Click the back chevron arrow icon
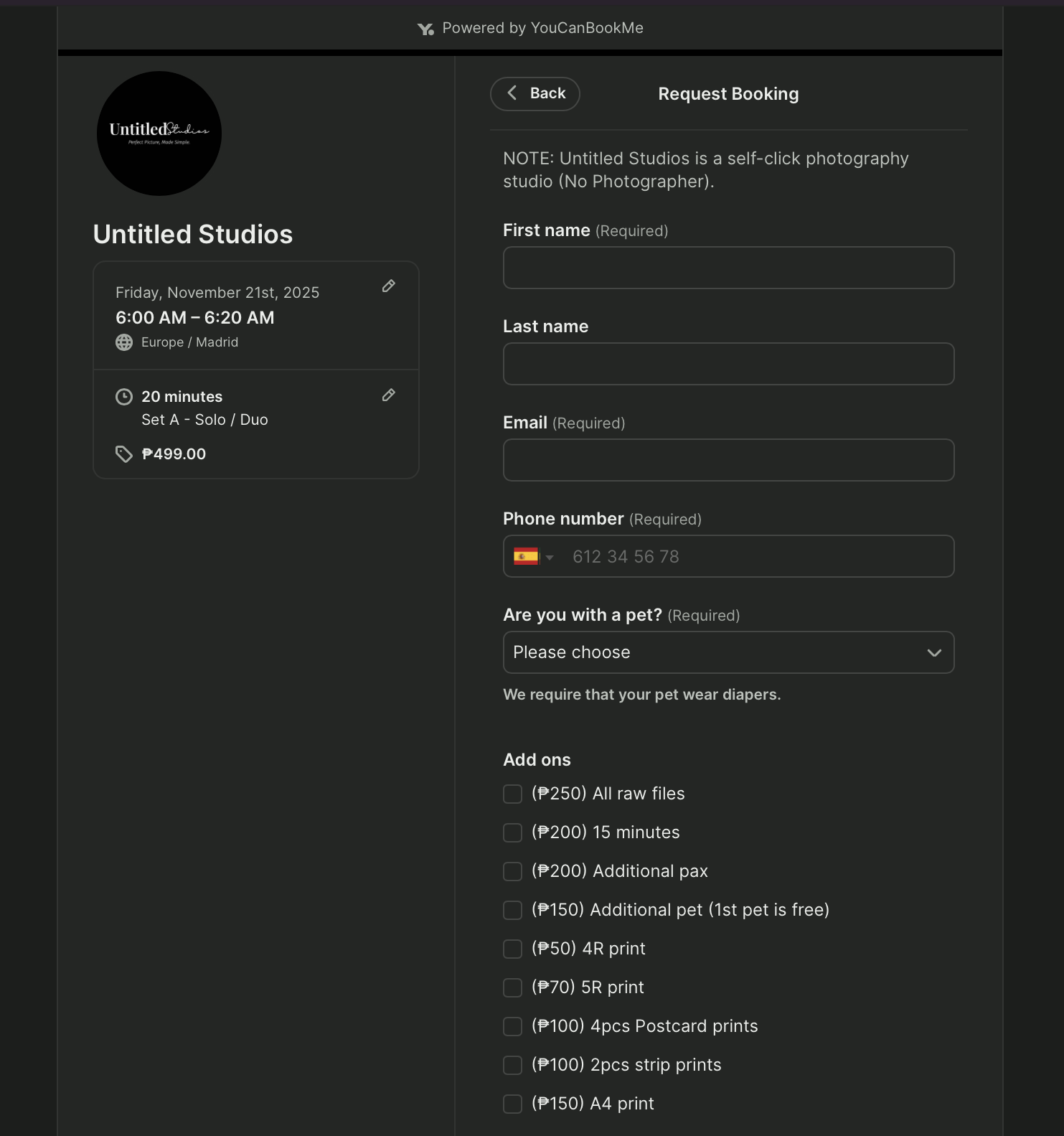Screen dimensions: 1064x1136 pos(512,93)
